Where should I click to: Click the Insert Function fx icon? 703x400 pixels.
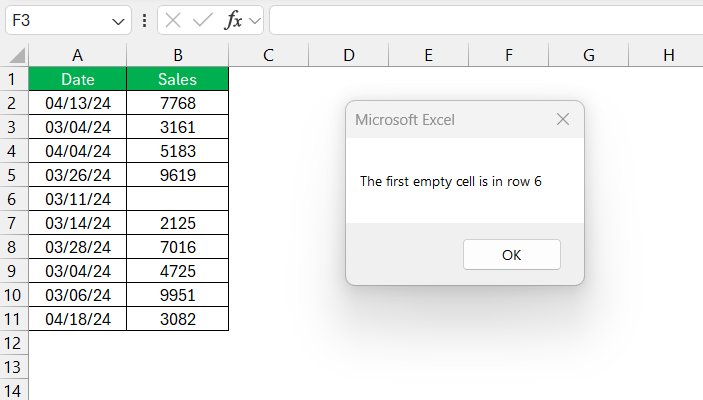(x=233, y=20)
